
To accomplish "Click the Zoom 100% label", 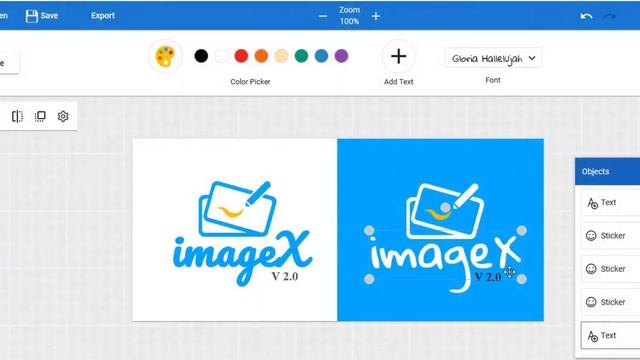I will click(x=349, y=16).
